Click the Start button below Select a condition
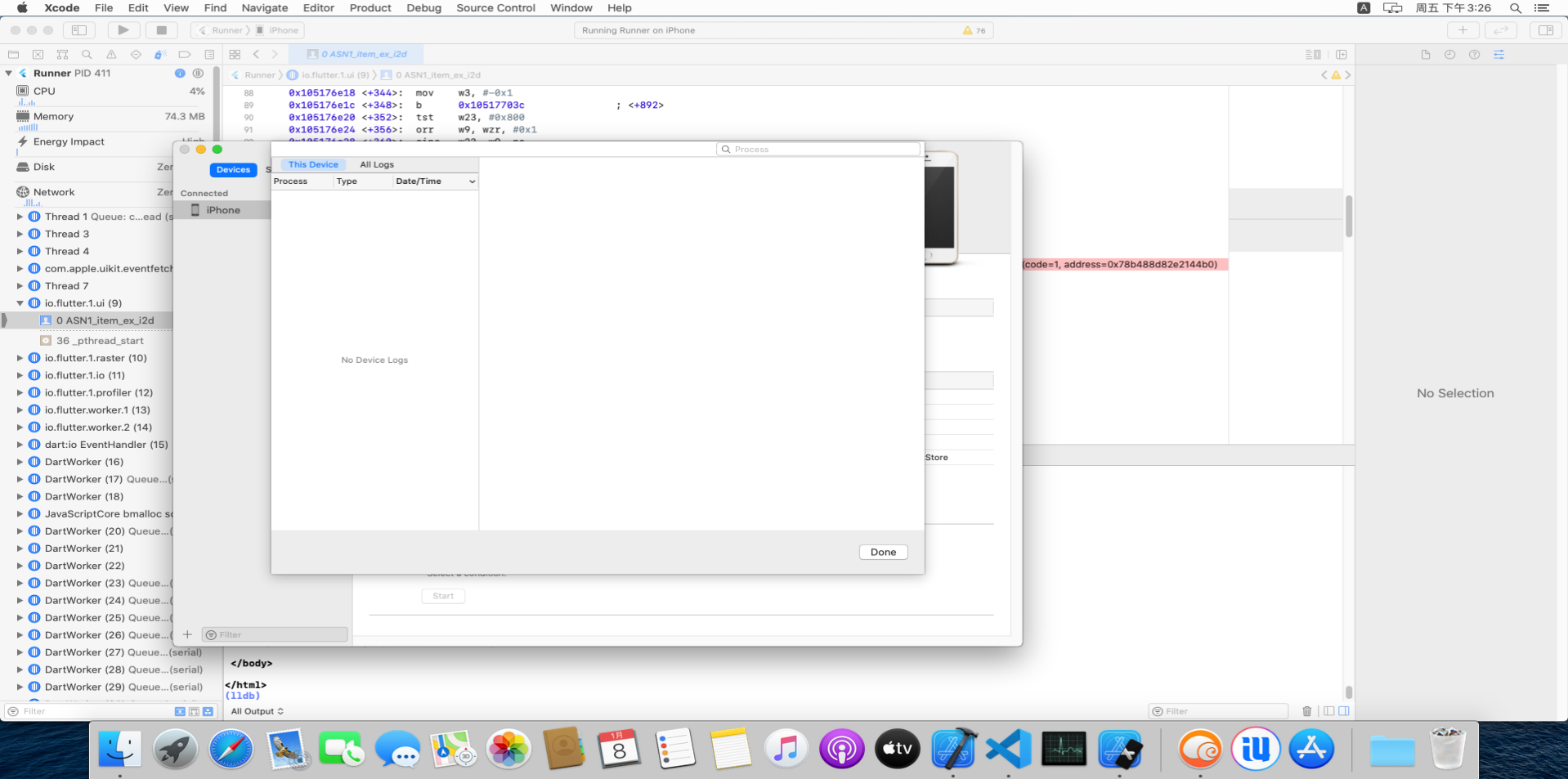 (442, 596)
